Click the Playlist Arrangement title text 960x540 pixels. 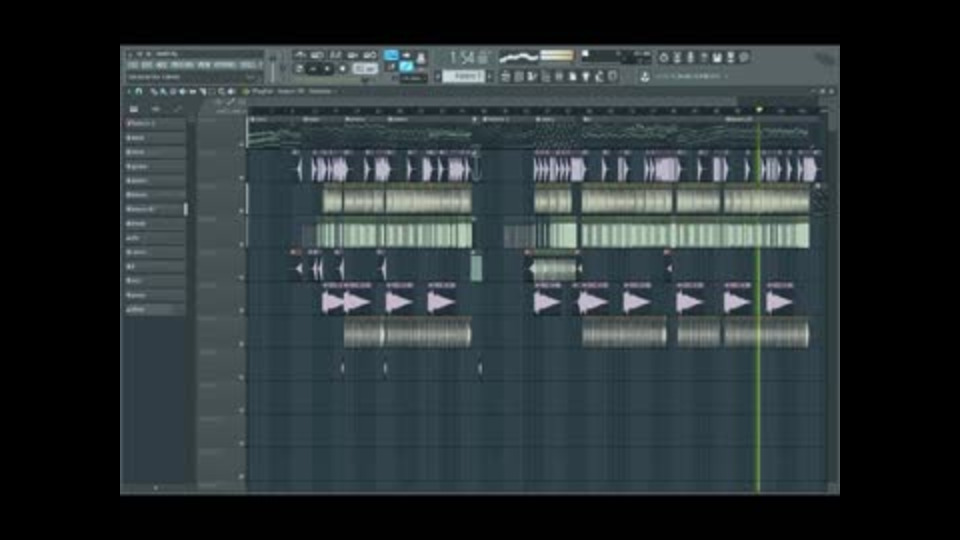pos(294,91)
